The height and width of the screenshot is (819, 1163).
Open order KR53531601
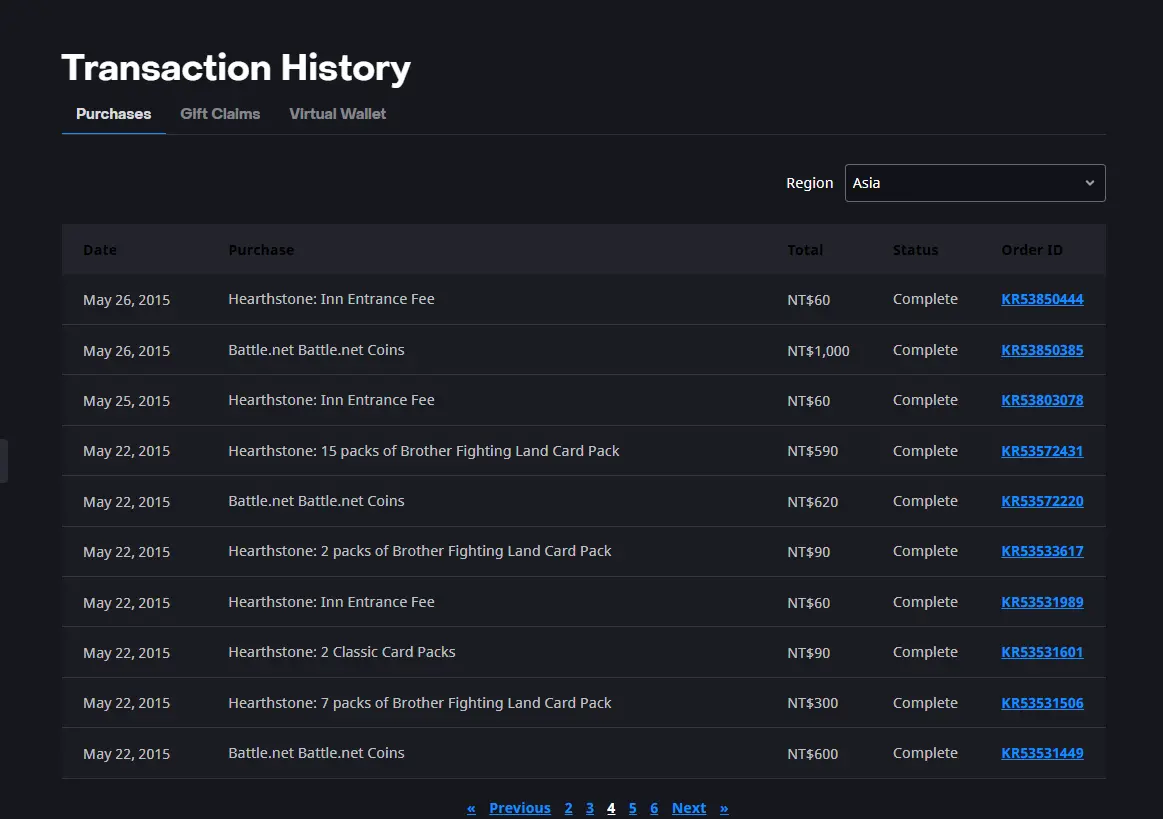pos(1042,652)
